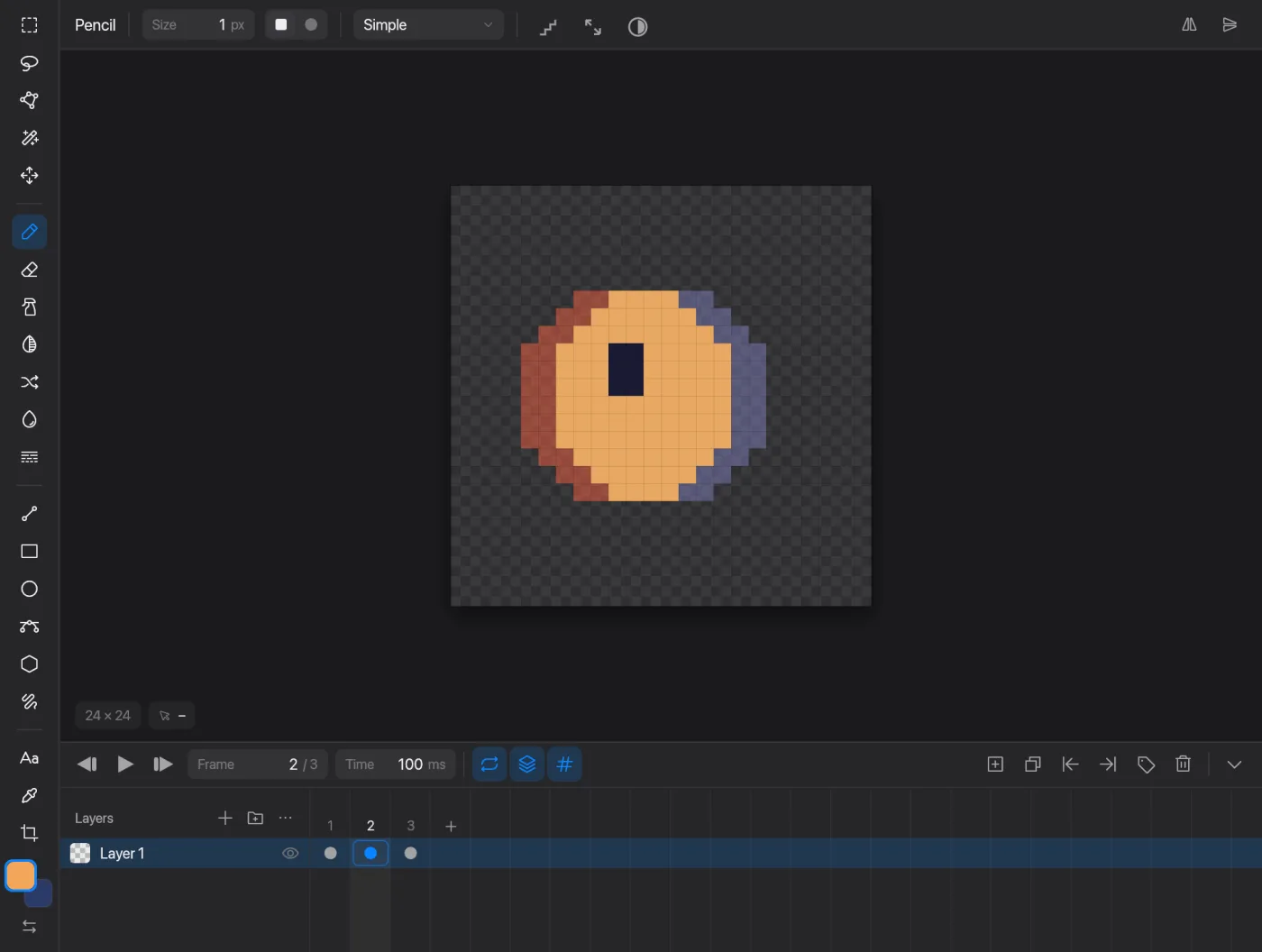Click the orange foreground color swatch

21,875
